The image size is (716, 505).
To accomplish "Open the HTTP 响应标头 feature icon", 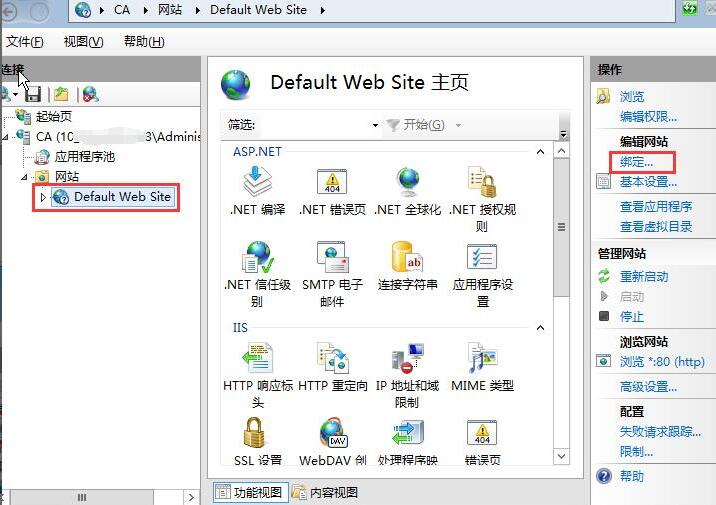I will click(x=258, y=358).
